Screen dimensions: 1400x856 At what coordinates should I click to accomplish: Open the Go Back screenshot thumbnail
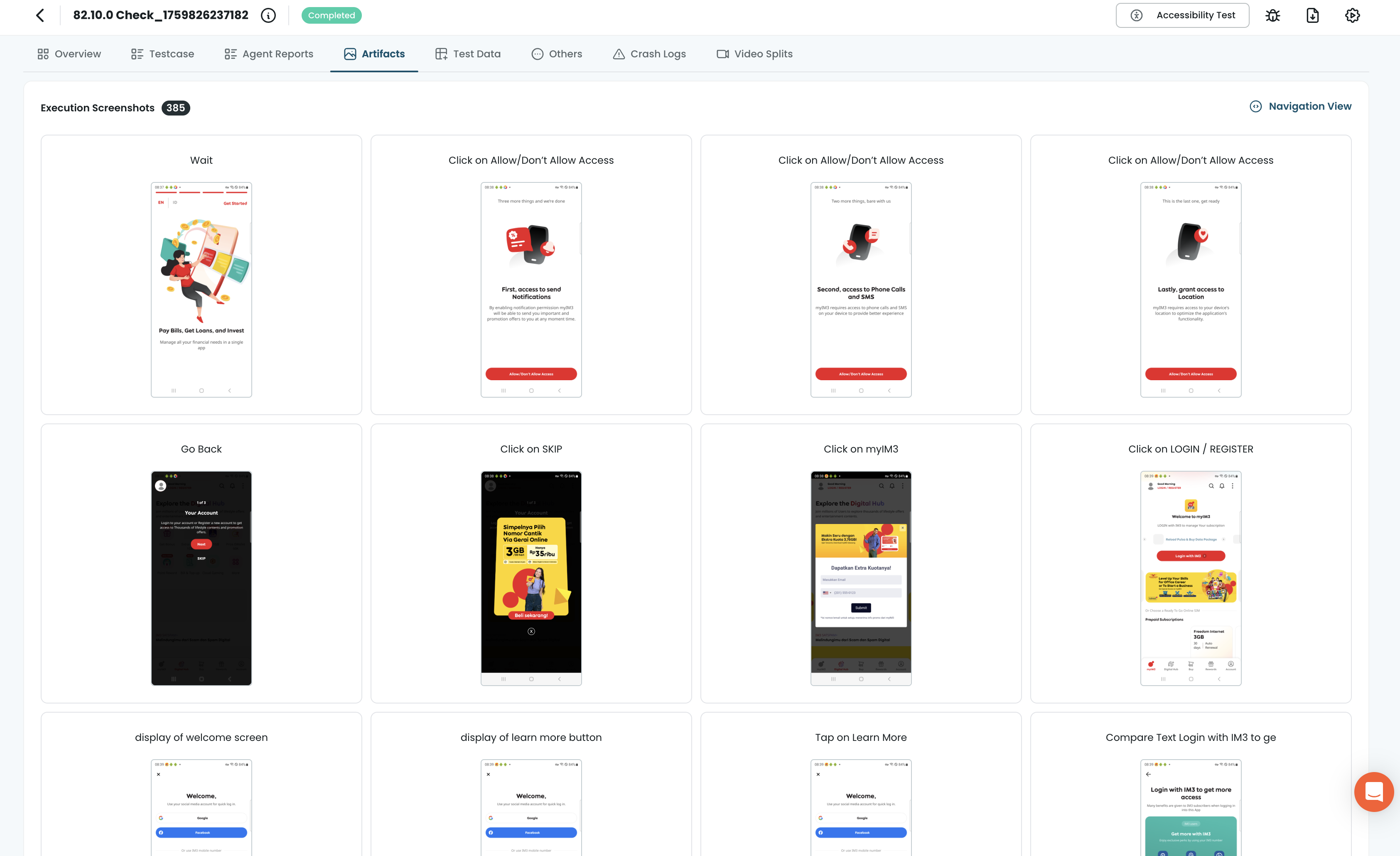coord(201,578)
